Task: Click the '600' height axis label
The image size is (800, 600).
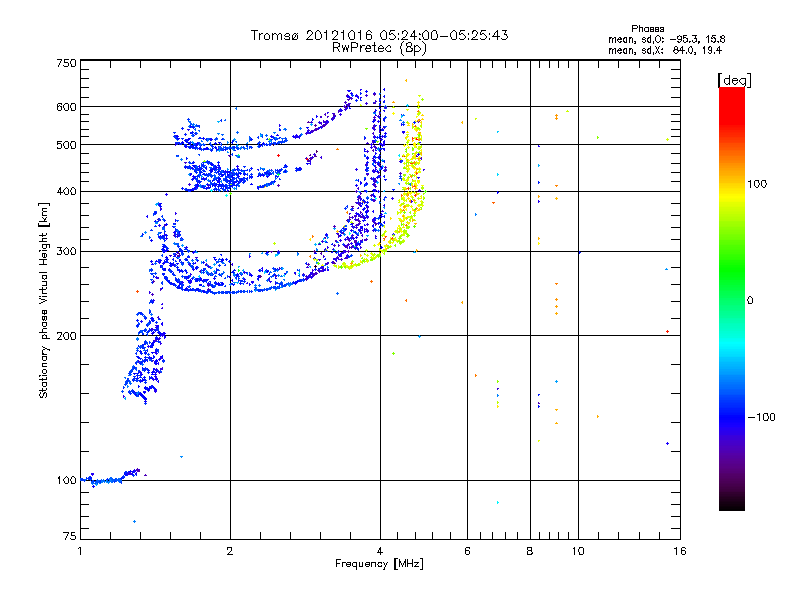Action: 66,107
